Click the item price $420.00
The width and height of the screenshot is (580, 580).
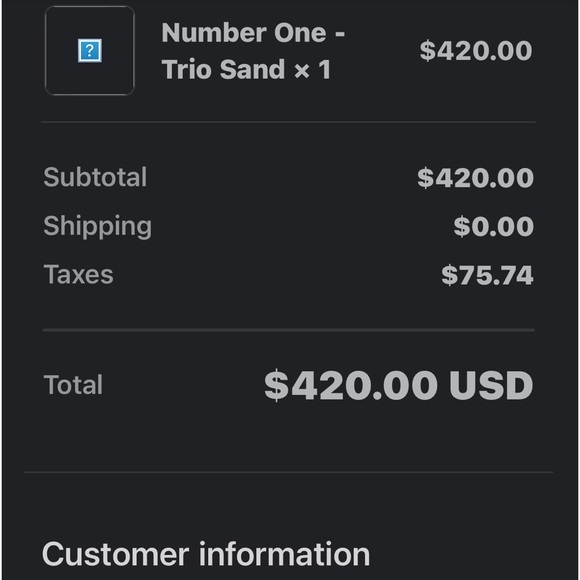point(476,51)
